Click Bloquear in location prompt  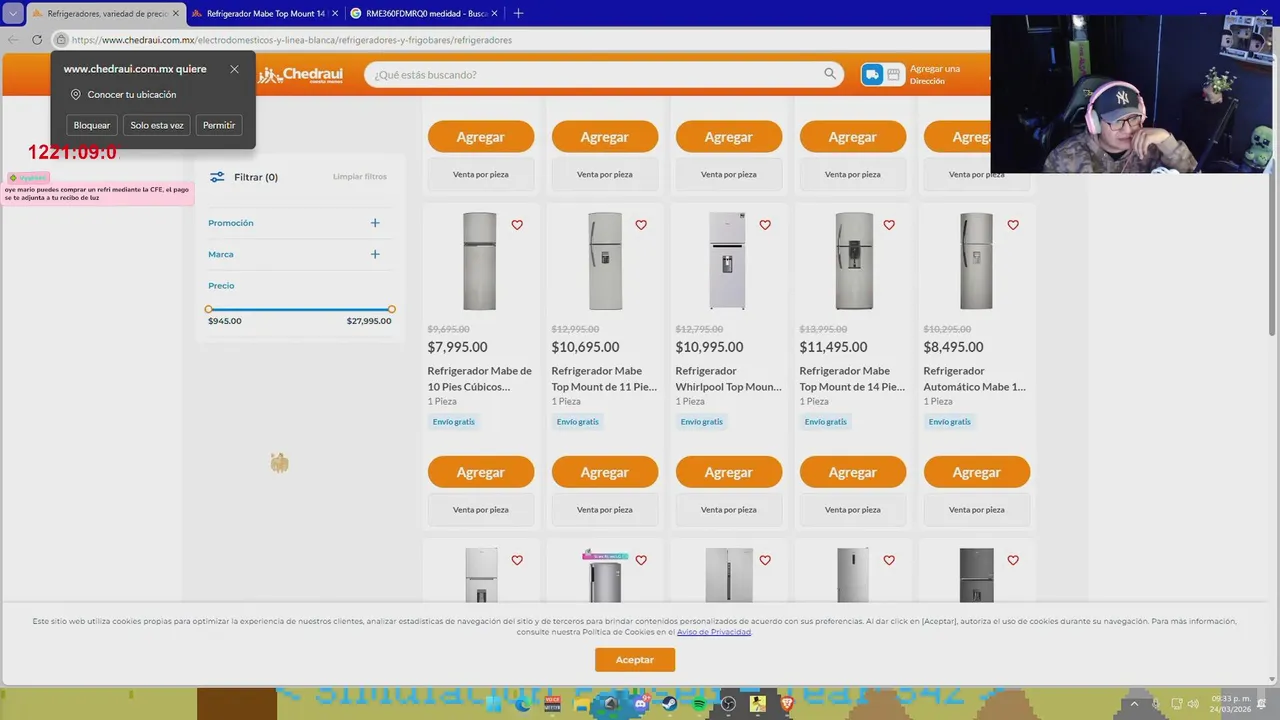point(92,125)
